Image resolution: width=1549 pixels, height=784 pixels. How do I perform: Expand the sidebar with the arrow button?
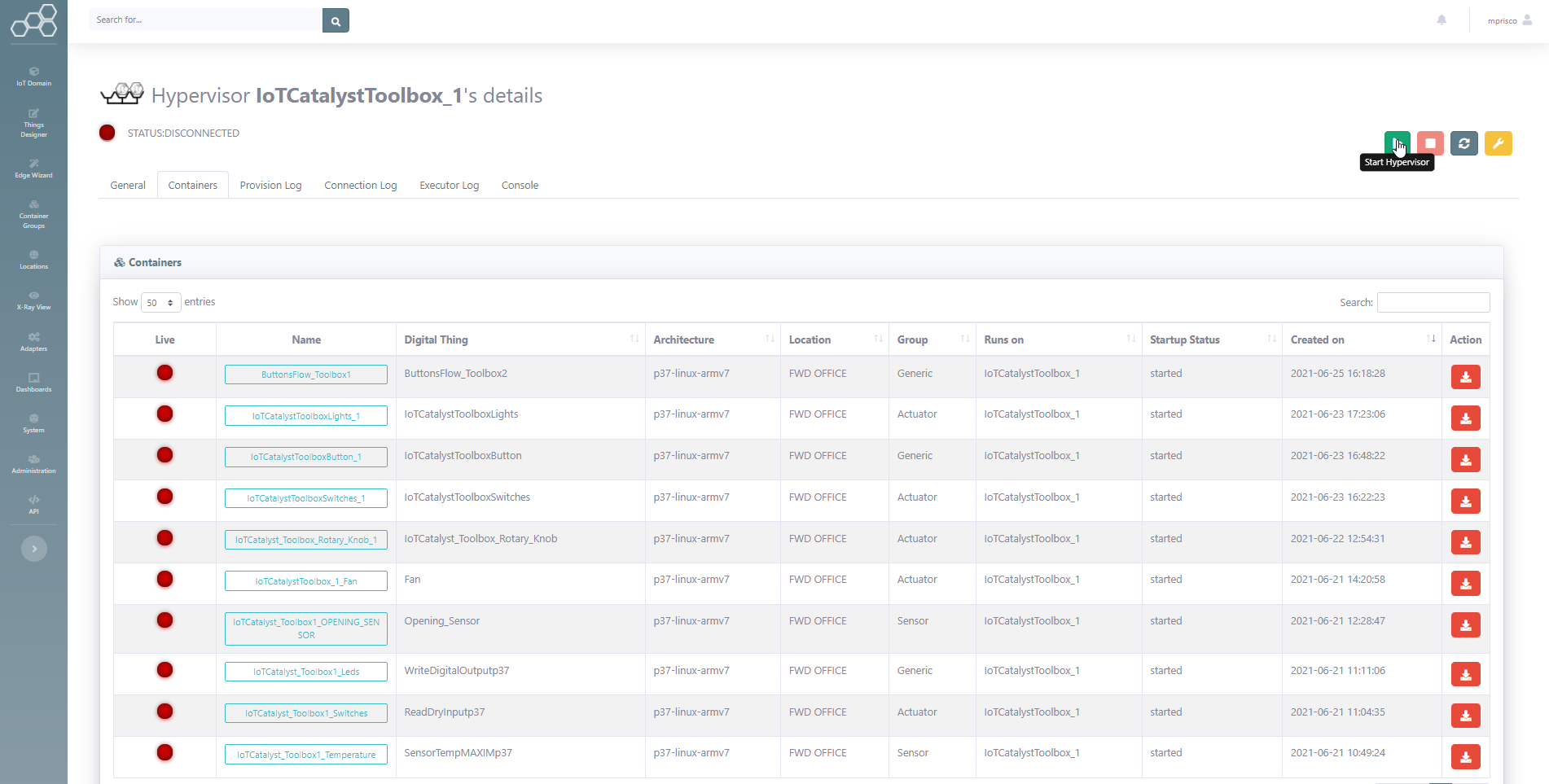(34, 549)
